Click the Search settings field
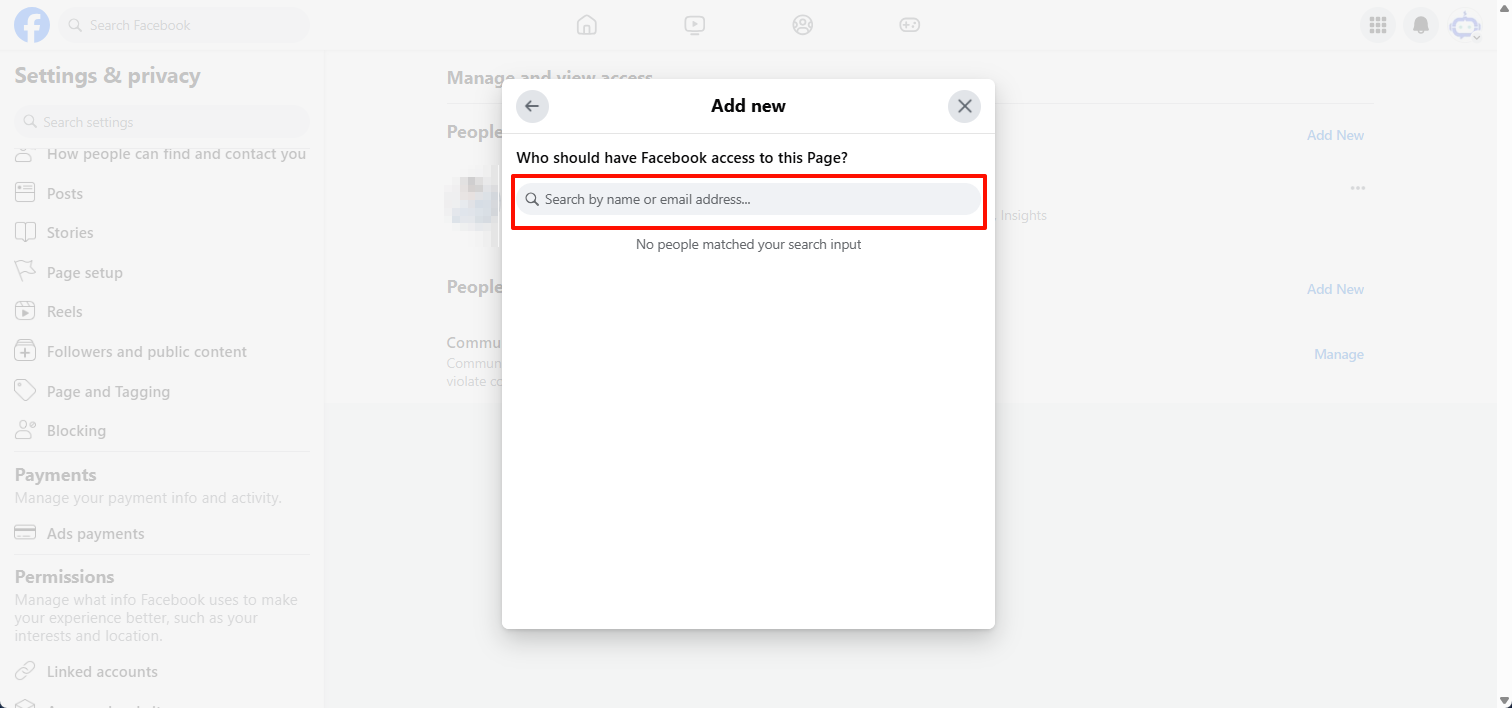Screen dimensions: 1512x708 (x=162, y=122)
